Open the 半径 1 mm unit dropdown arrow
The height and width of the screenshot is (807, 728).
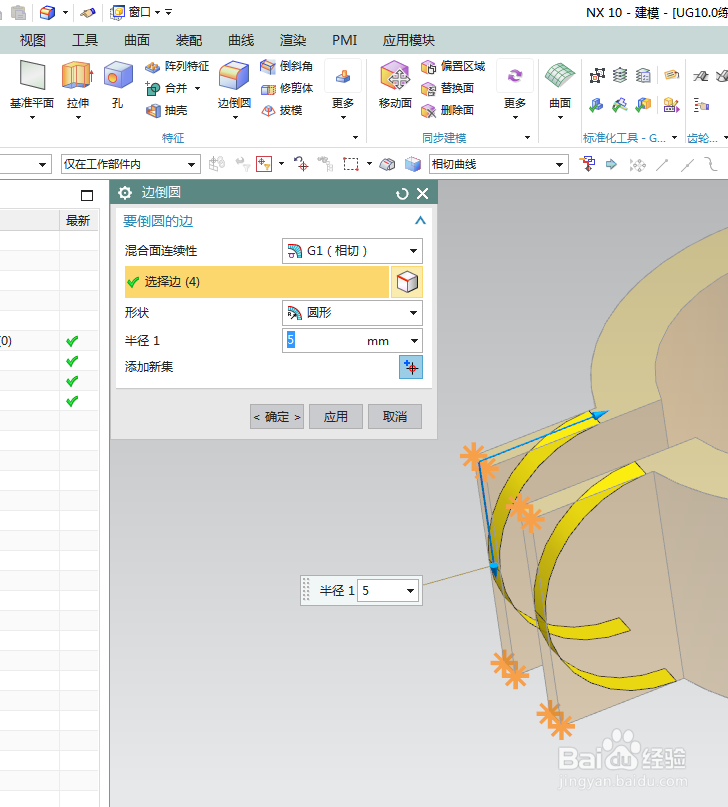point(414,341)
